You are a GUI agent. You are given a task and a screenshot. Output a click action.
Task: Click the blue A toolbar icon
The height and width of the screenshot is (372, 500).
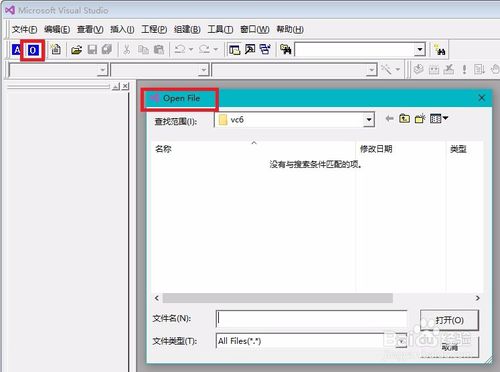(17, 50)
